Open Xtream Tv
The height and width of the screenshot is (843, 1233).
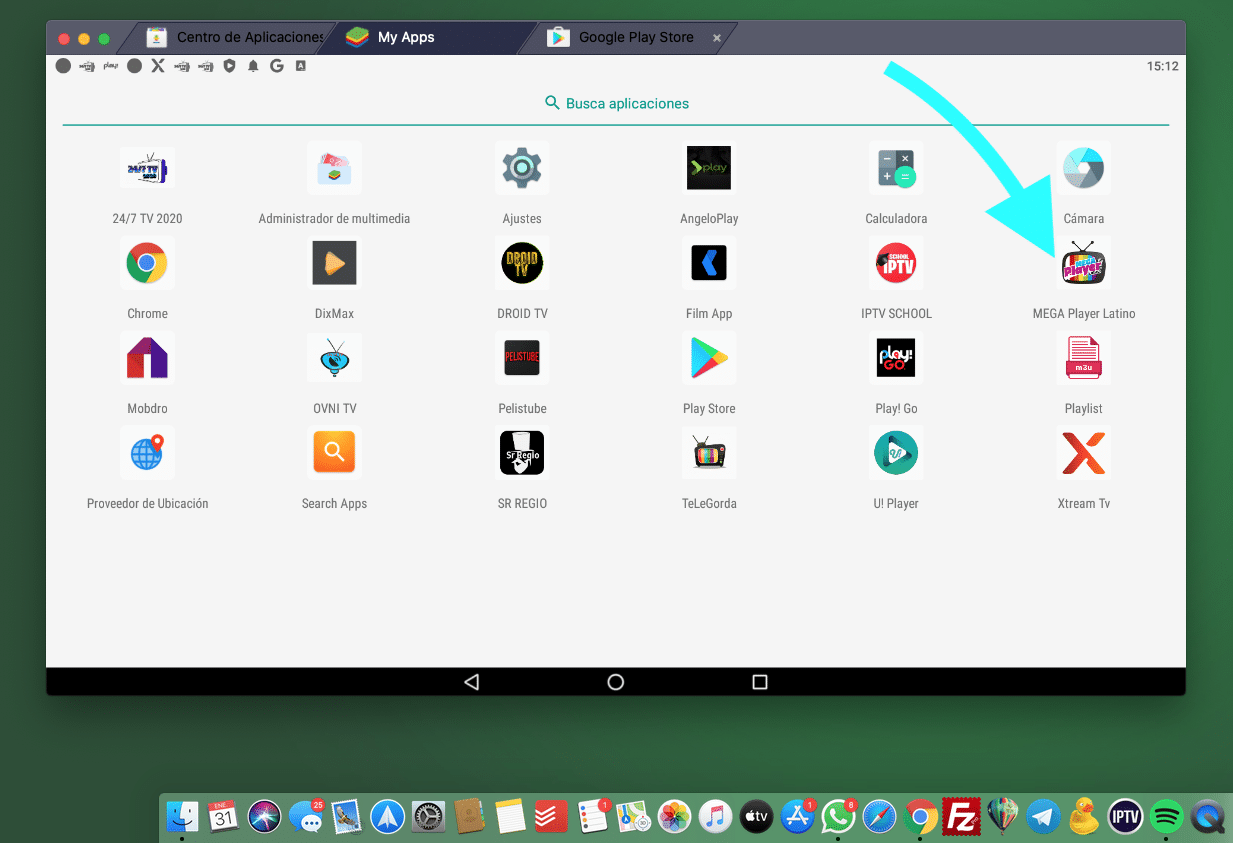(x=1083, y=453)
